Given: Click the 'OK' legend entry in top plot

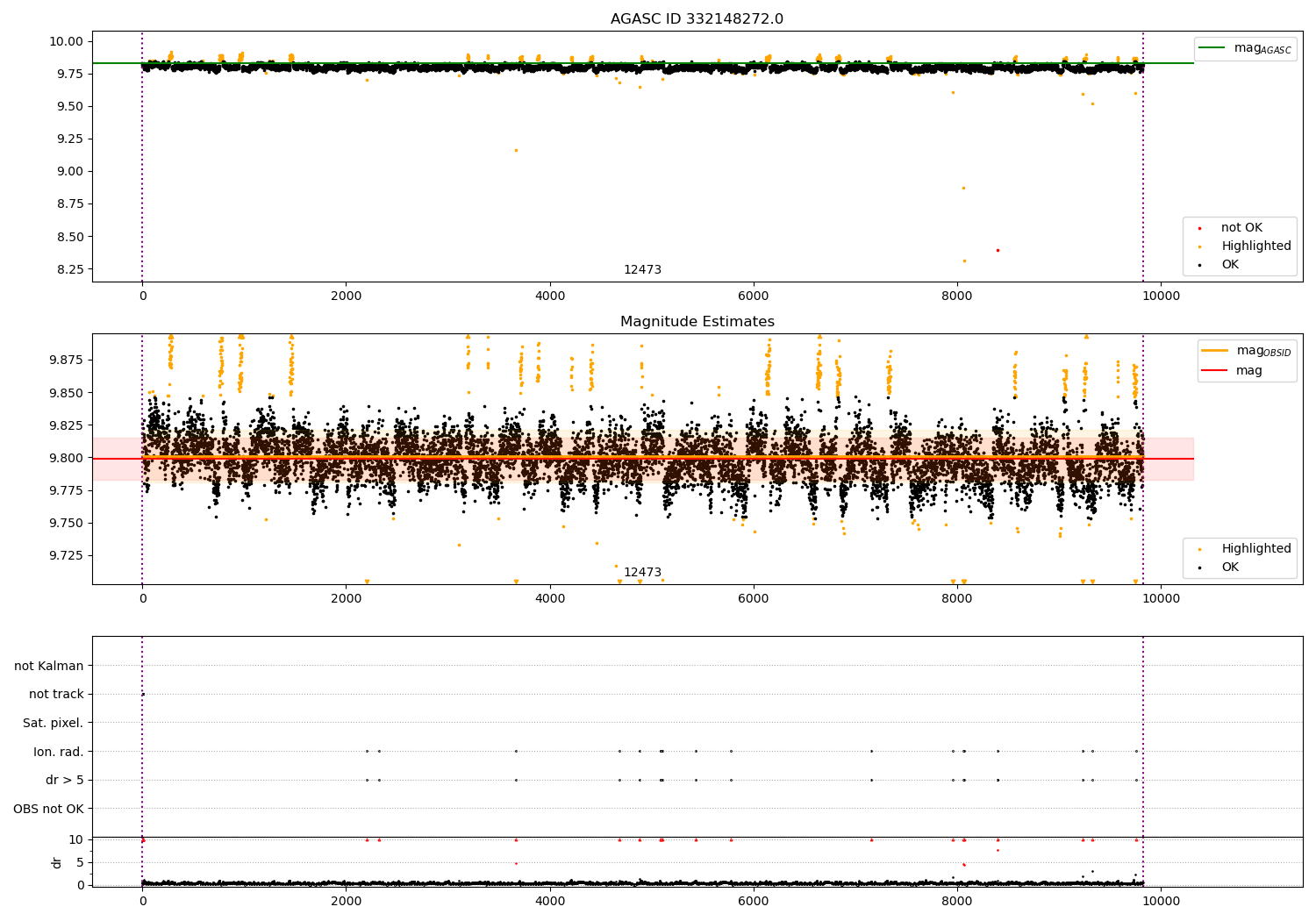Looking at the screenshot, I should (x=1230, y=265).
